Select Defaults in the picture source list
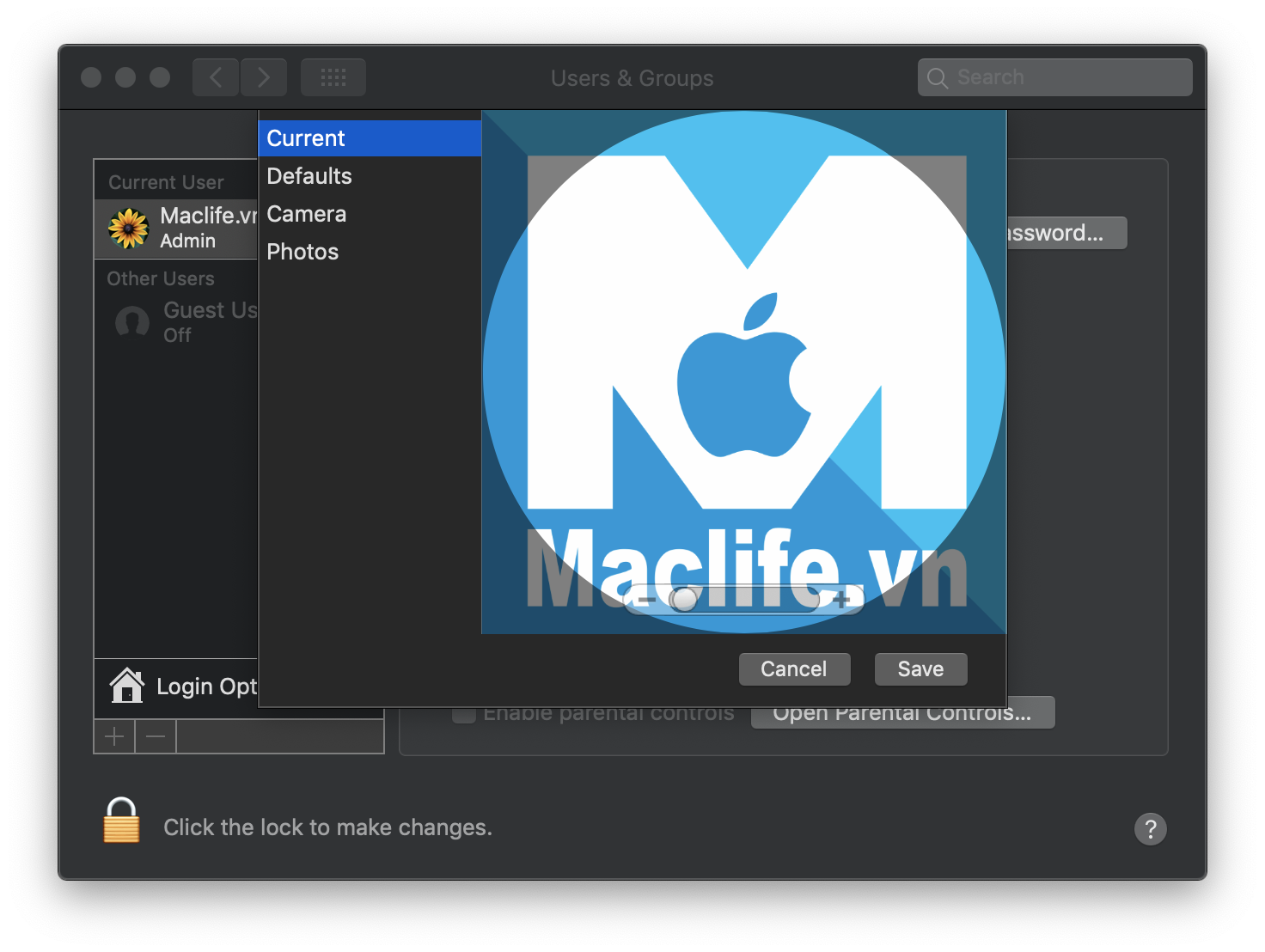The height and width of the screenshot is (952, 1265). (x=309, y=175)
